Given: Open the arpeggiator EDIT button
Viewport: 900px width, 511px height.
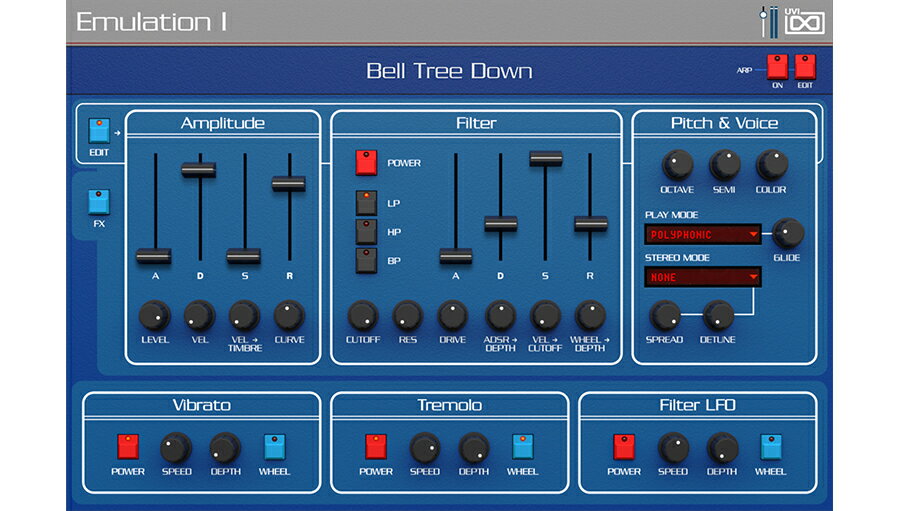Looking at the screenshot, I should [805, 67].
